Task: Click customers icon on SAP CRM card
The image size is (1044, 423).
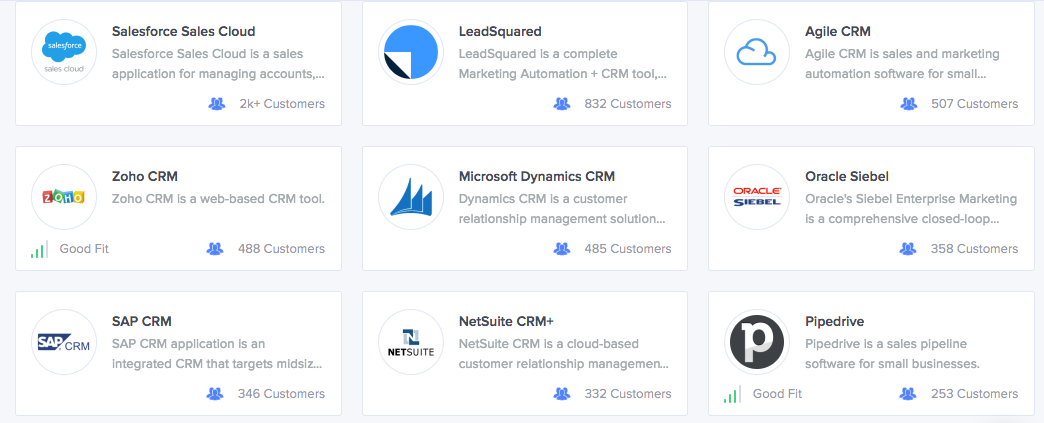Action: 215,394
